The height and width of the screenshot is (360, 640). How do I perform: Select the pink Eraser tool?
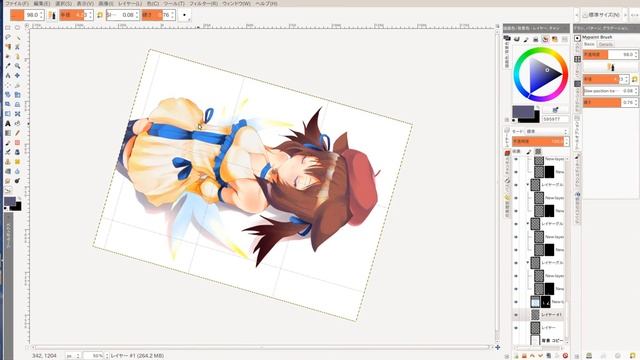pyautogui.click(x=18, y=142)
